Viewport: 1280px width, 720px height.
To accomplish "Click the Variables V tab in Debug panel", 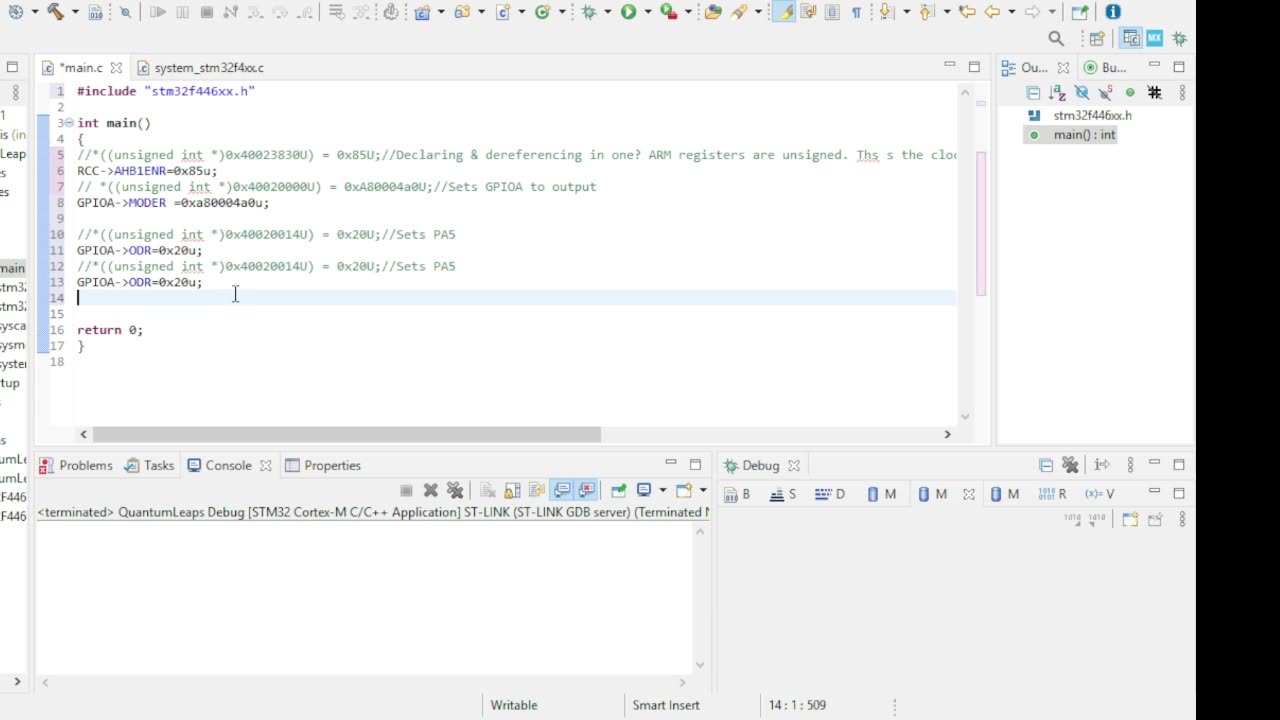I will (x=1100, y=494).
